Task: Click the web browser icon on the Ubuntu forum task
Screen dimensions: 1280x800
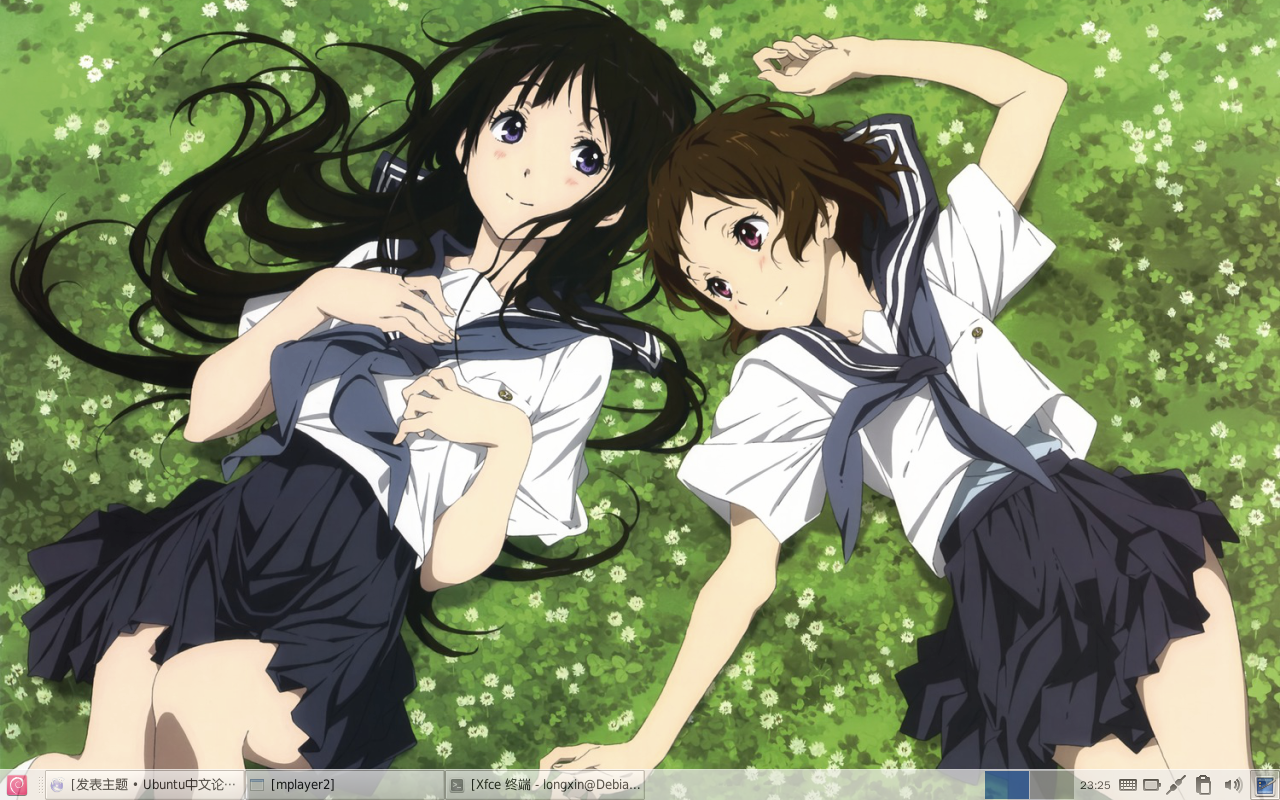Action: (x=57, y=785)
